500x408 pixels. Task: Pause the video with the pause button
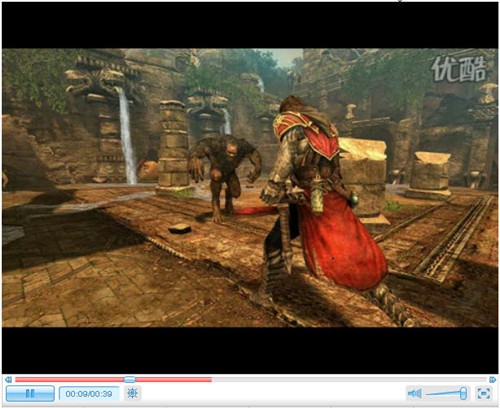tap(30, 394)
